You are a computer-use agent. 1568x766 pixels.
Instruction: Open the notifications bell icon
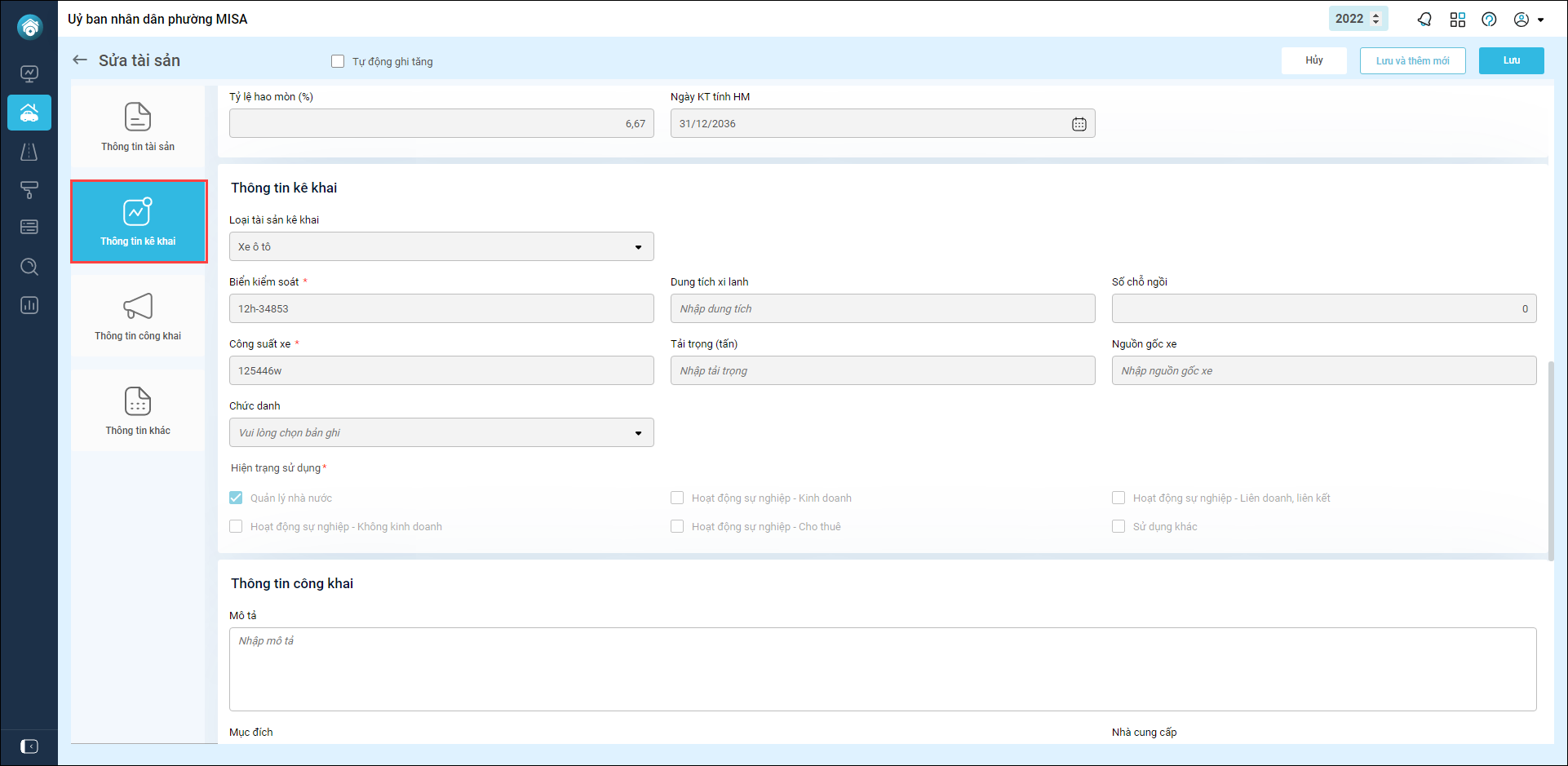[1424, 19]
